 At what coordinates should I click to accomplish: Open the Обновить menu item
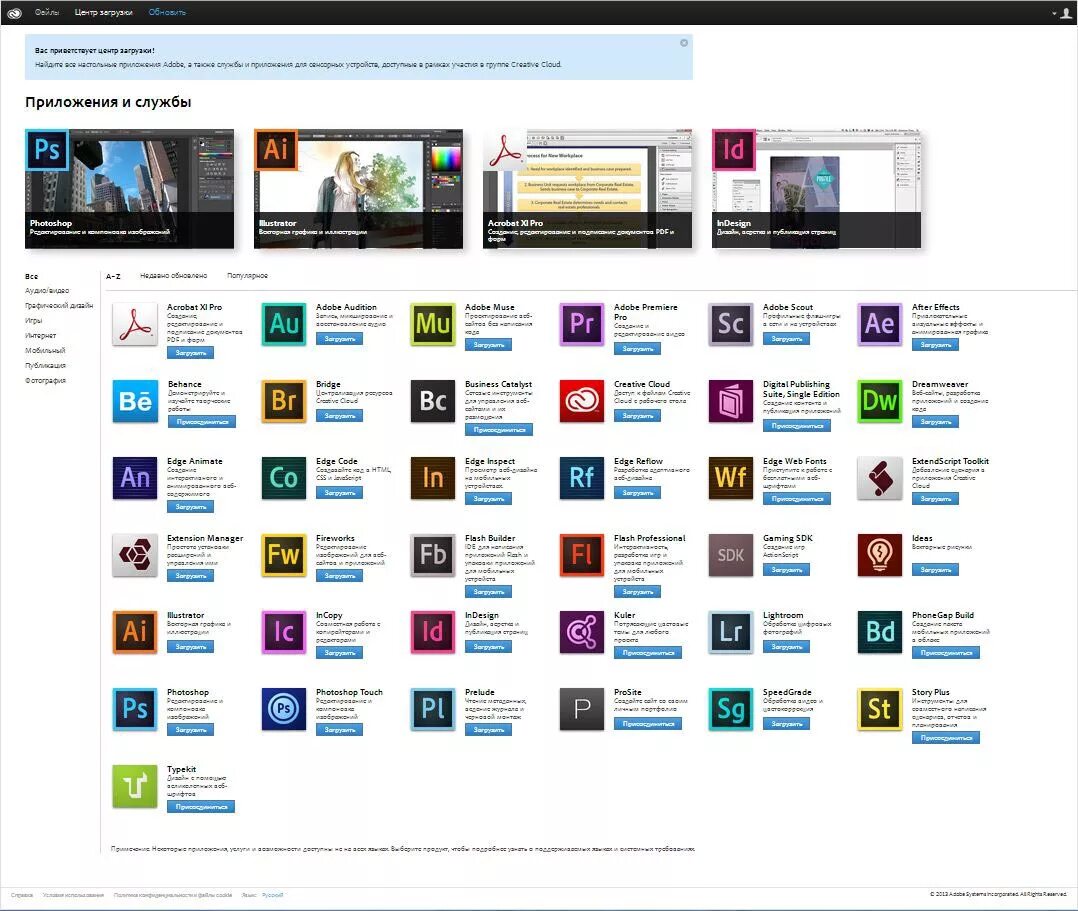tap(167, 12)
